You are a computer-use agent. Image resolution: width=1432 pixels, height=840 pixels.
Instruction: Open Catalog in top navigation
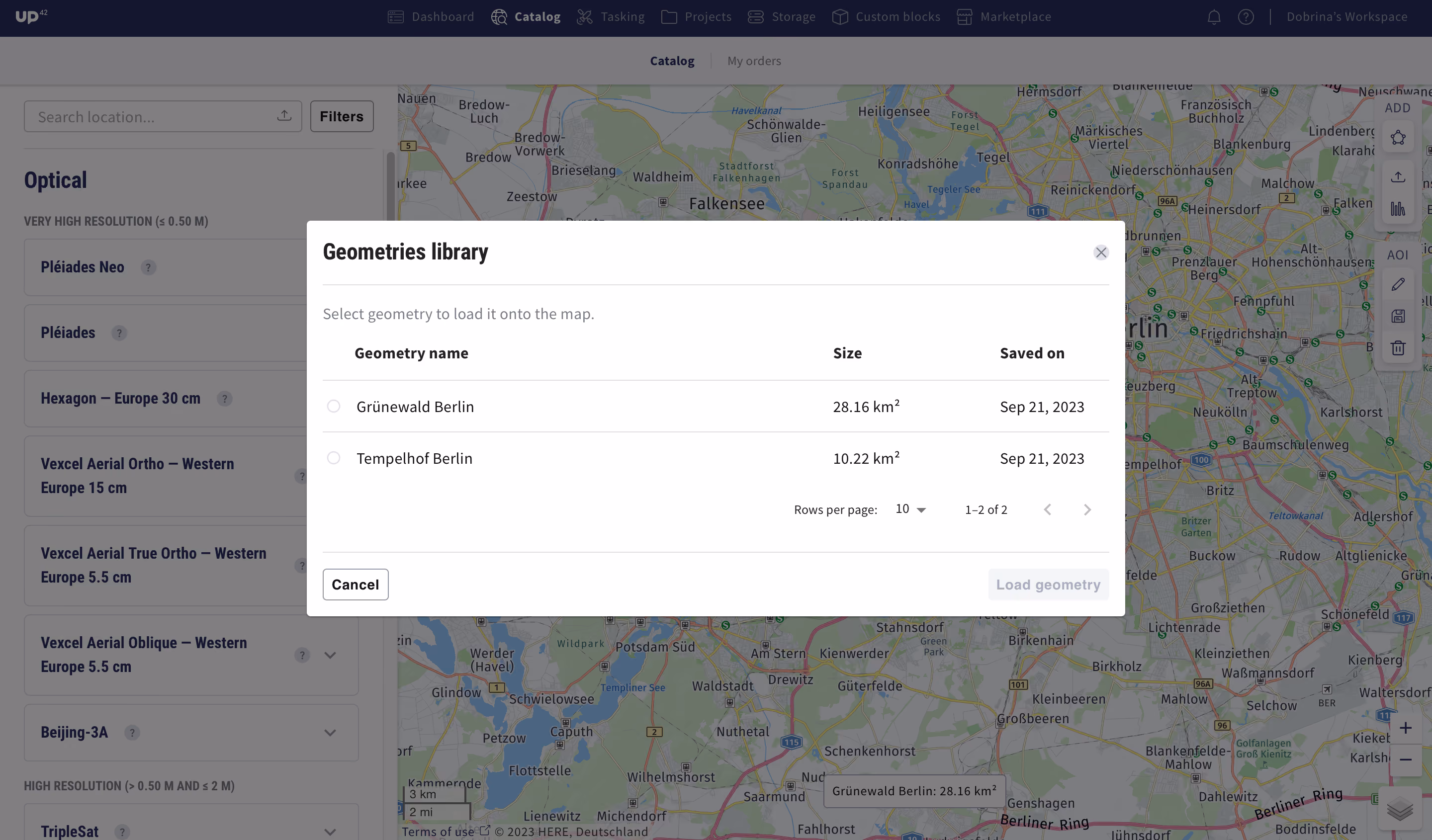click(526, 17)
